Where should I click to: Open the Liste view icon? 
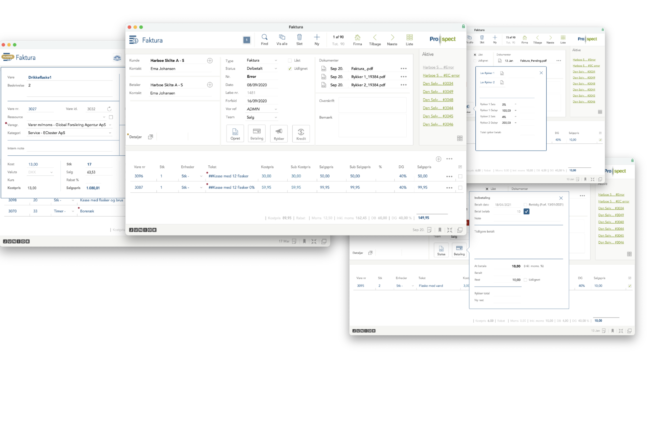point(408,38)
